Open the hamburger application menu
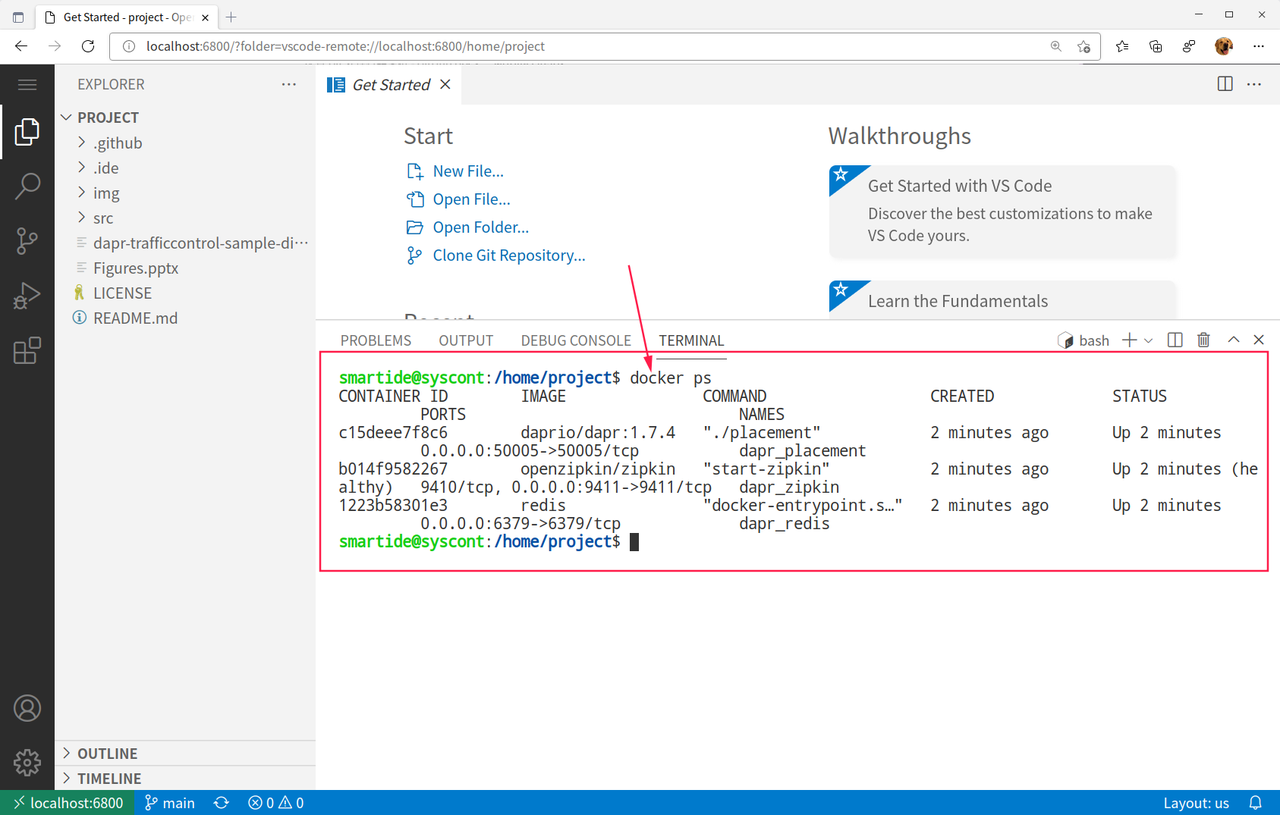1280x815 pixels. pyautogui.click(x=27, y=85)
